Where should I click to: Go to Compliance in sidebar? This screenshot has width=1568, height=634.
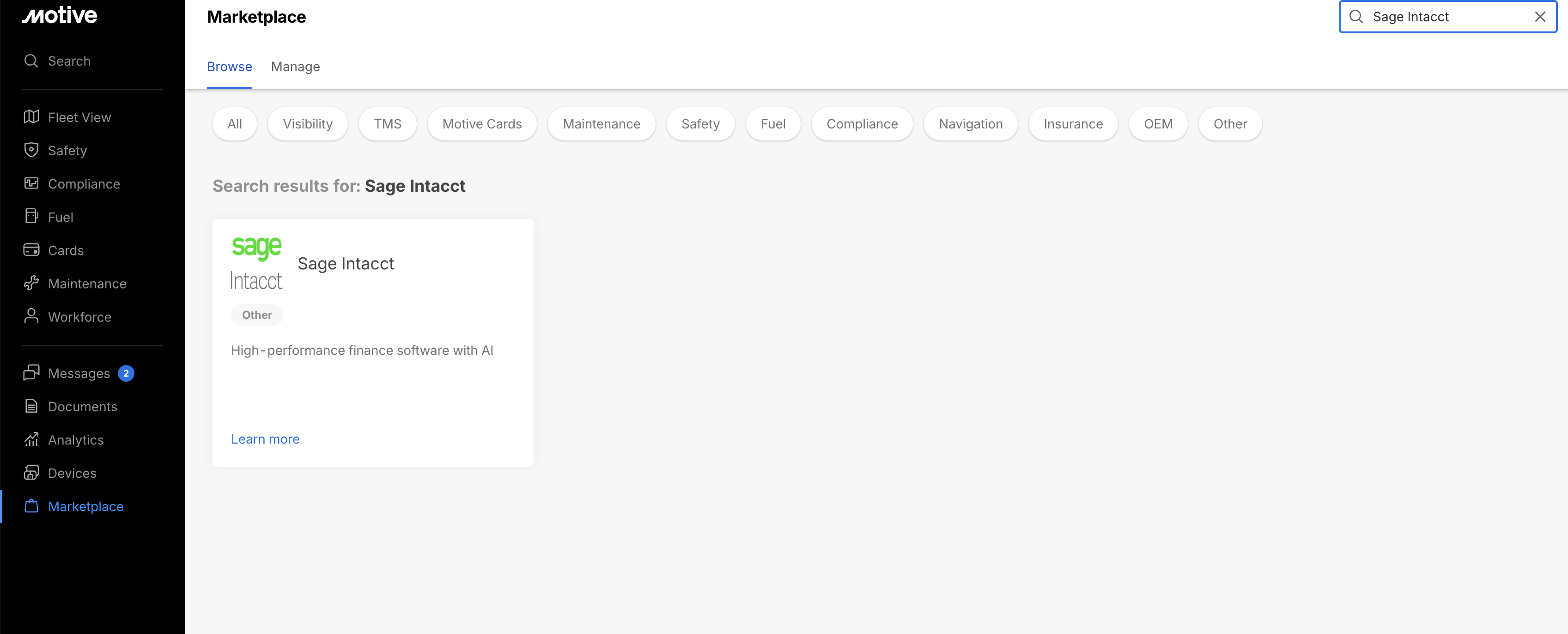pyautogui.click(x=84, y=183)
